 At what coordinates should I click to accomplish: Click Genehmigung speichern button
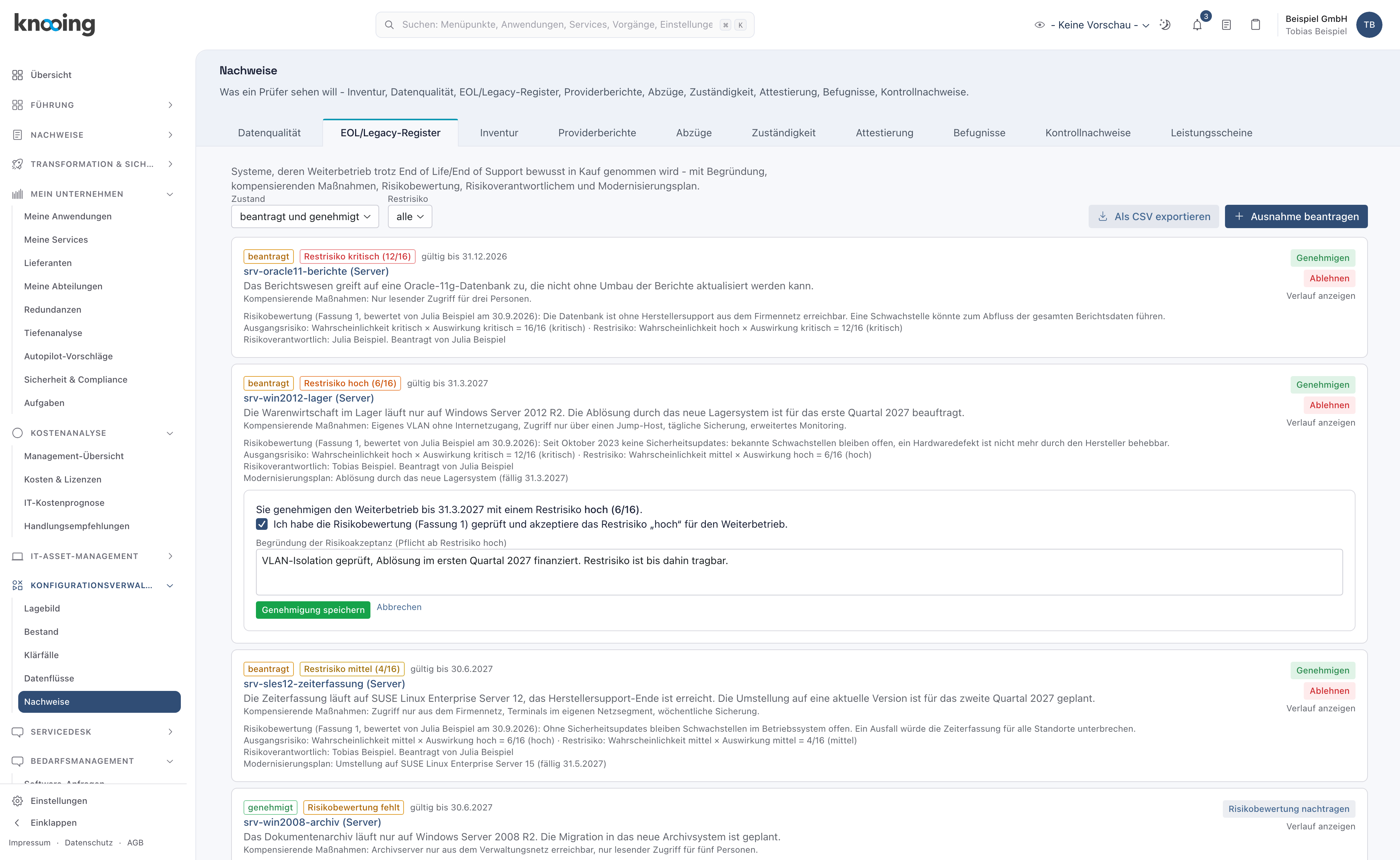coord(313,610)
